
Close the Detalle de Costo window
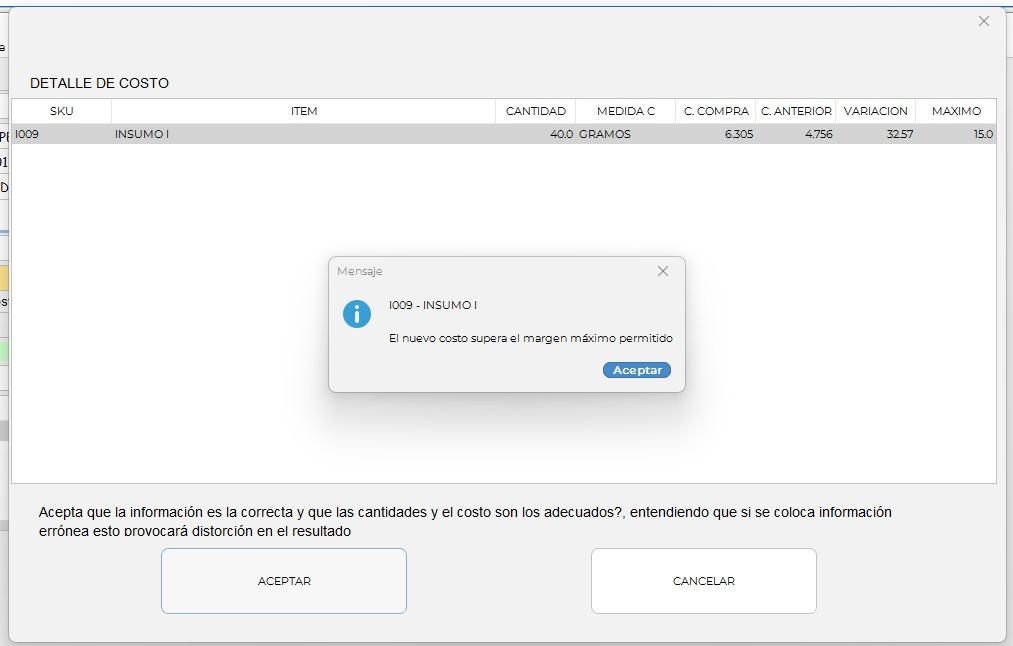coord(983,21)
